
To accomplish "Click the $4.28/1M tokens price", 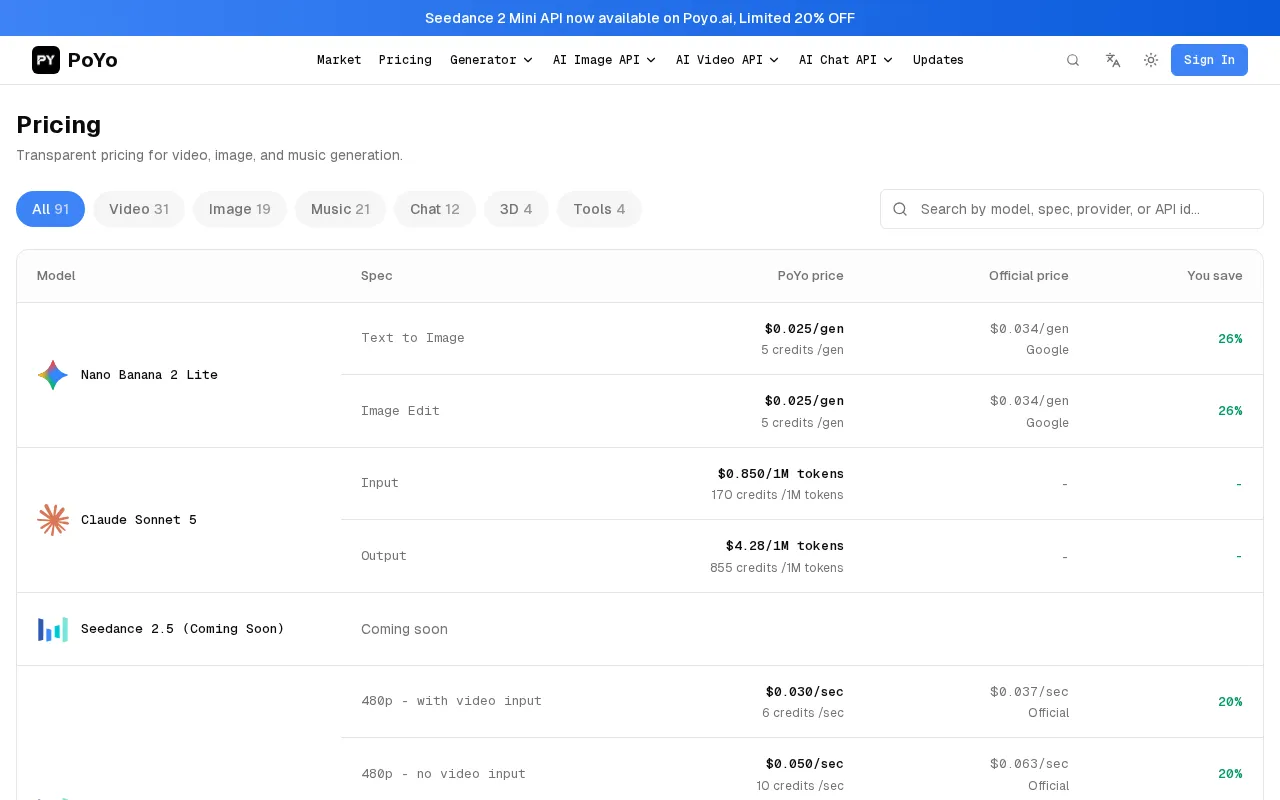I will click(785, 546).
